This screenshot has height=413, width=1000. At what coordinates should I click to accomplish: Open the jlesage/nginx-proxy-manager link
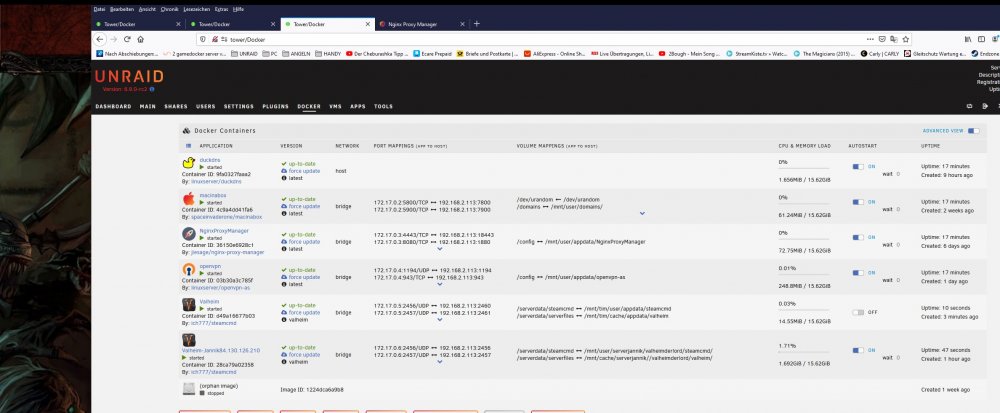pos(227,252)
